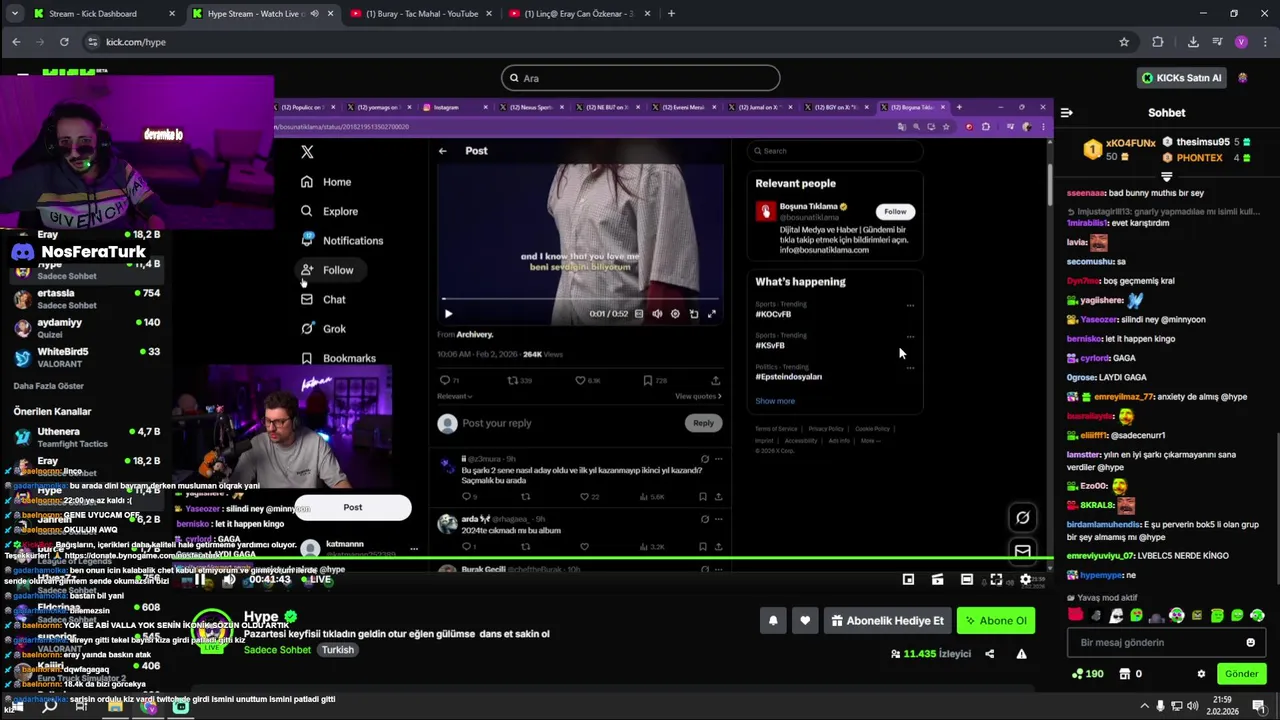Open File Explorer from taskbar
Screen dimensions: 1280x720
pyautogui.click(x=115, y=706)
